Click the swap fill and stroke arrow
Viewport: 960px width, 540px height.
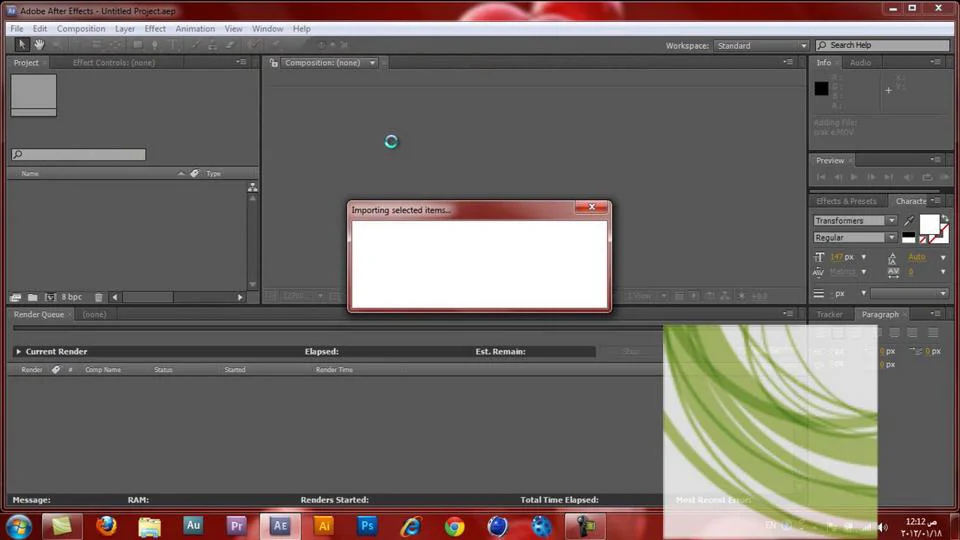coord(945,219)
